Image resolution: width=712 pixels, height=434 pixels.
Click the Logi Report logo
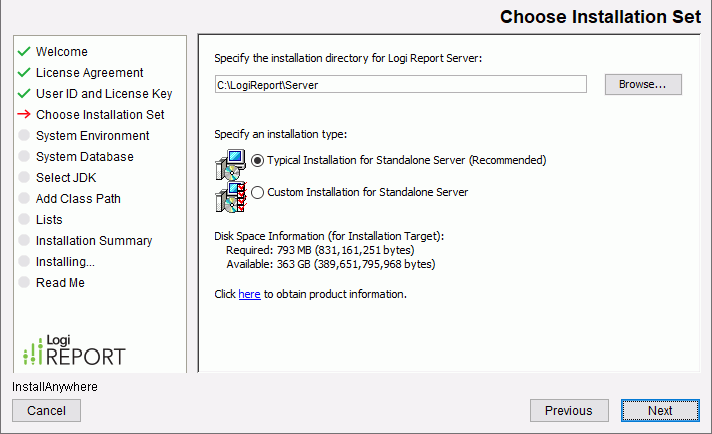(74, 348)
